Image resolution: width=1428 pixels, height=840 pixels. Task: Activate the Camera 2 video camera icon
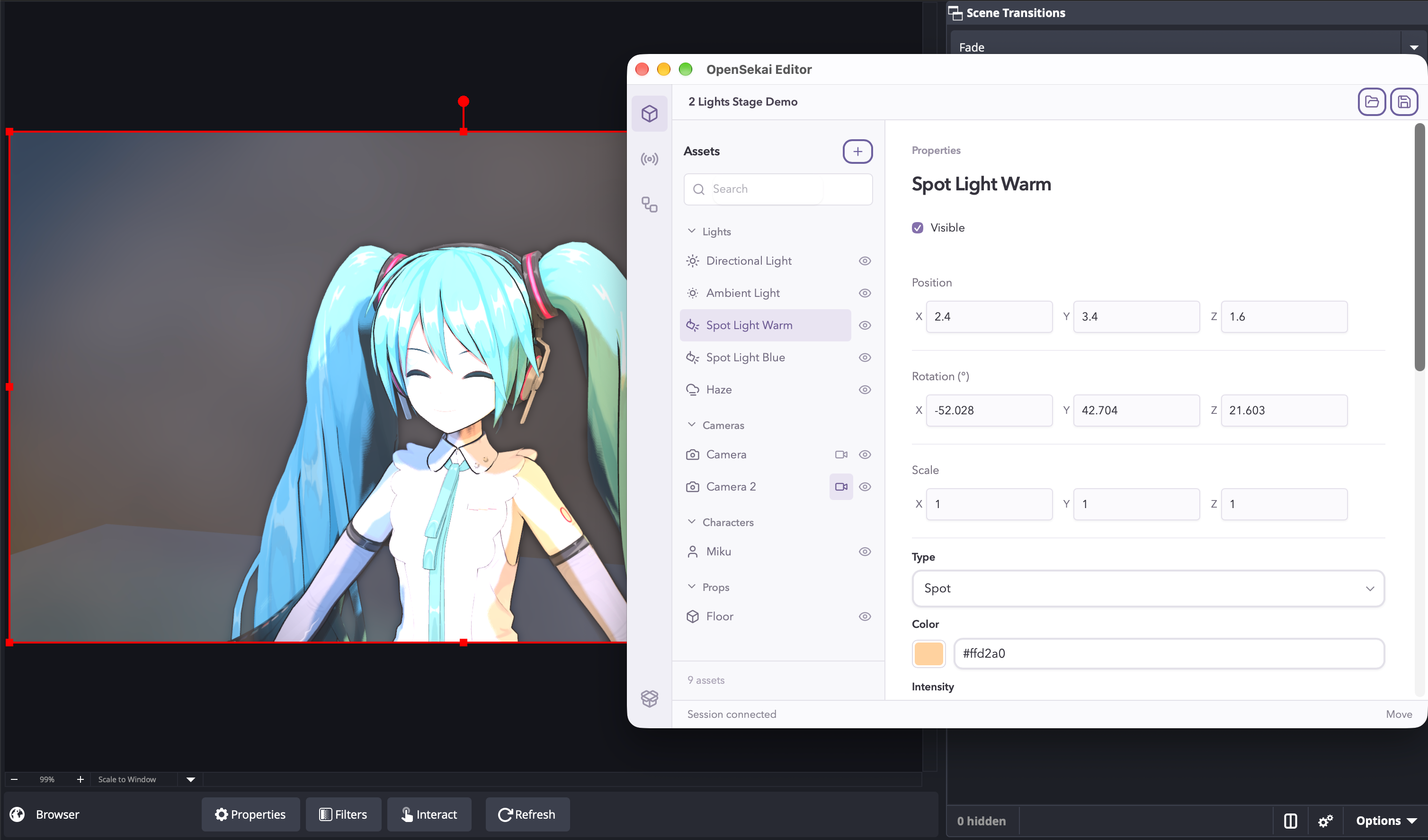[x=841, y=487]
